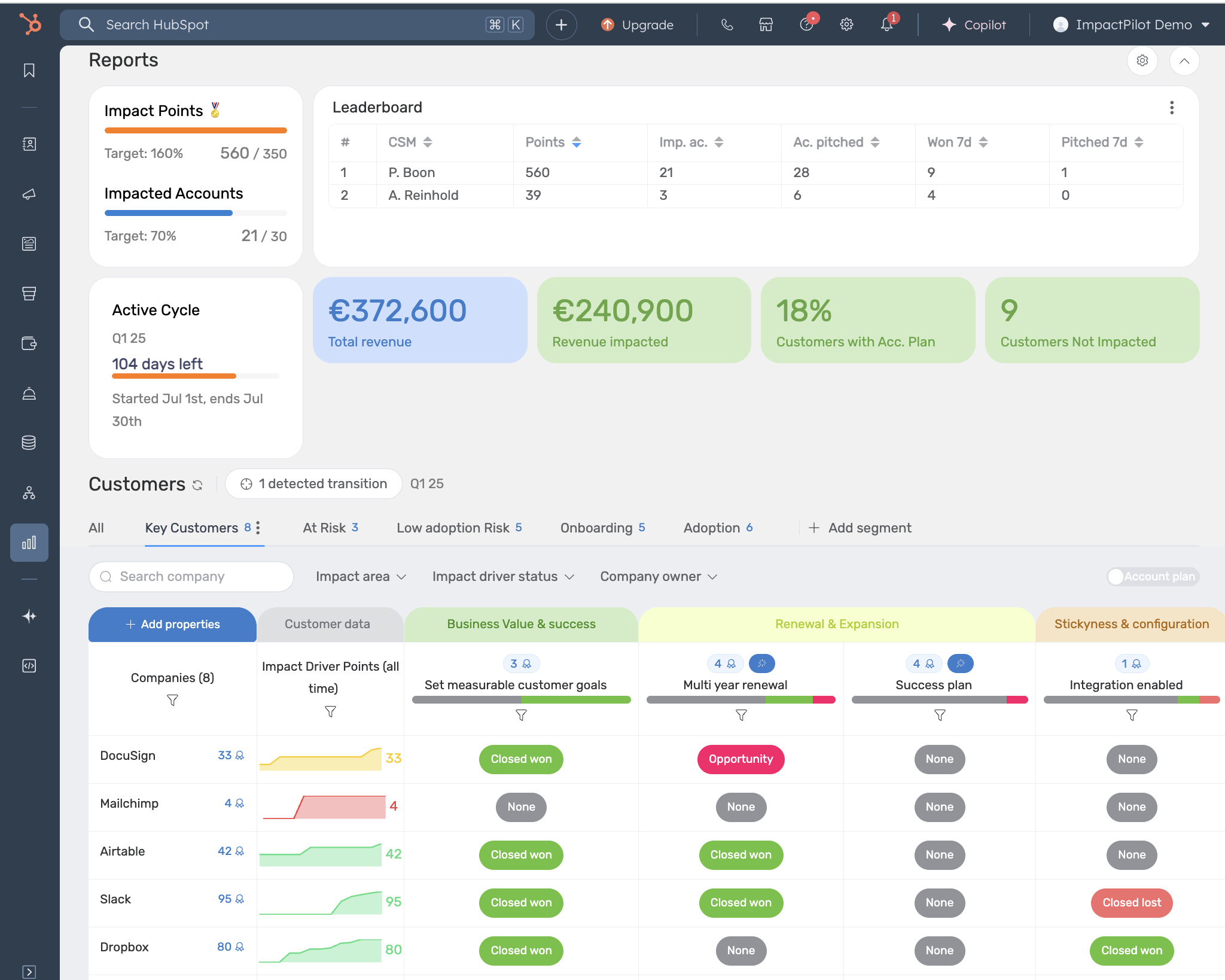Screen dimensions: 1225x980
Task: Click the Add segment button
Action: click(x=860, y=528)
